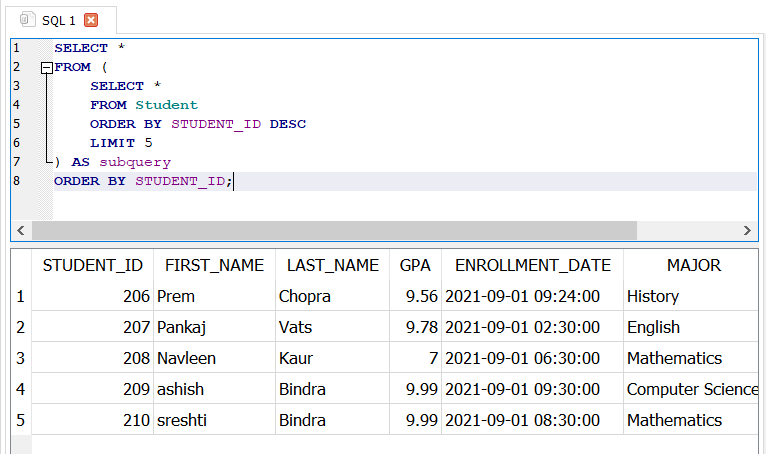The width and height of the screenshot is (767, 454).
Task: Select the 'Computer Science' major cell
Action: click(691, 389)
